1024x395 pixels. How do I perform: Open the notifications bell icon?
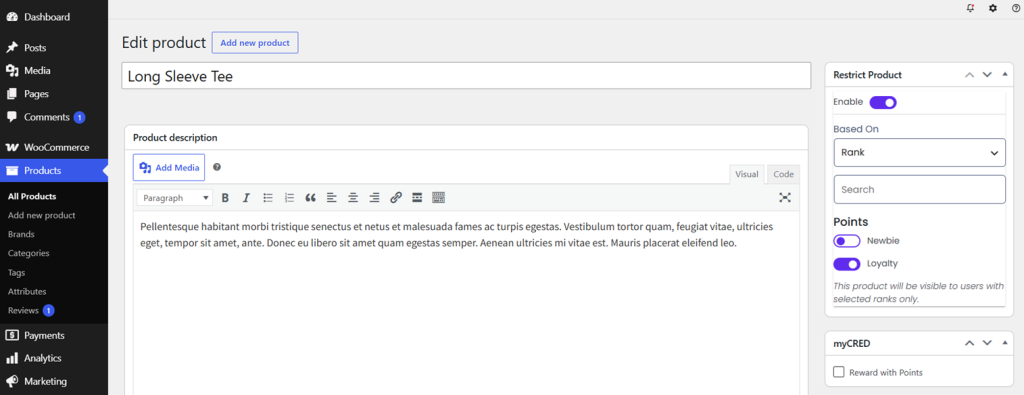[970, 8]
